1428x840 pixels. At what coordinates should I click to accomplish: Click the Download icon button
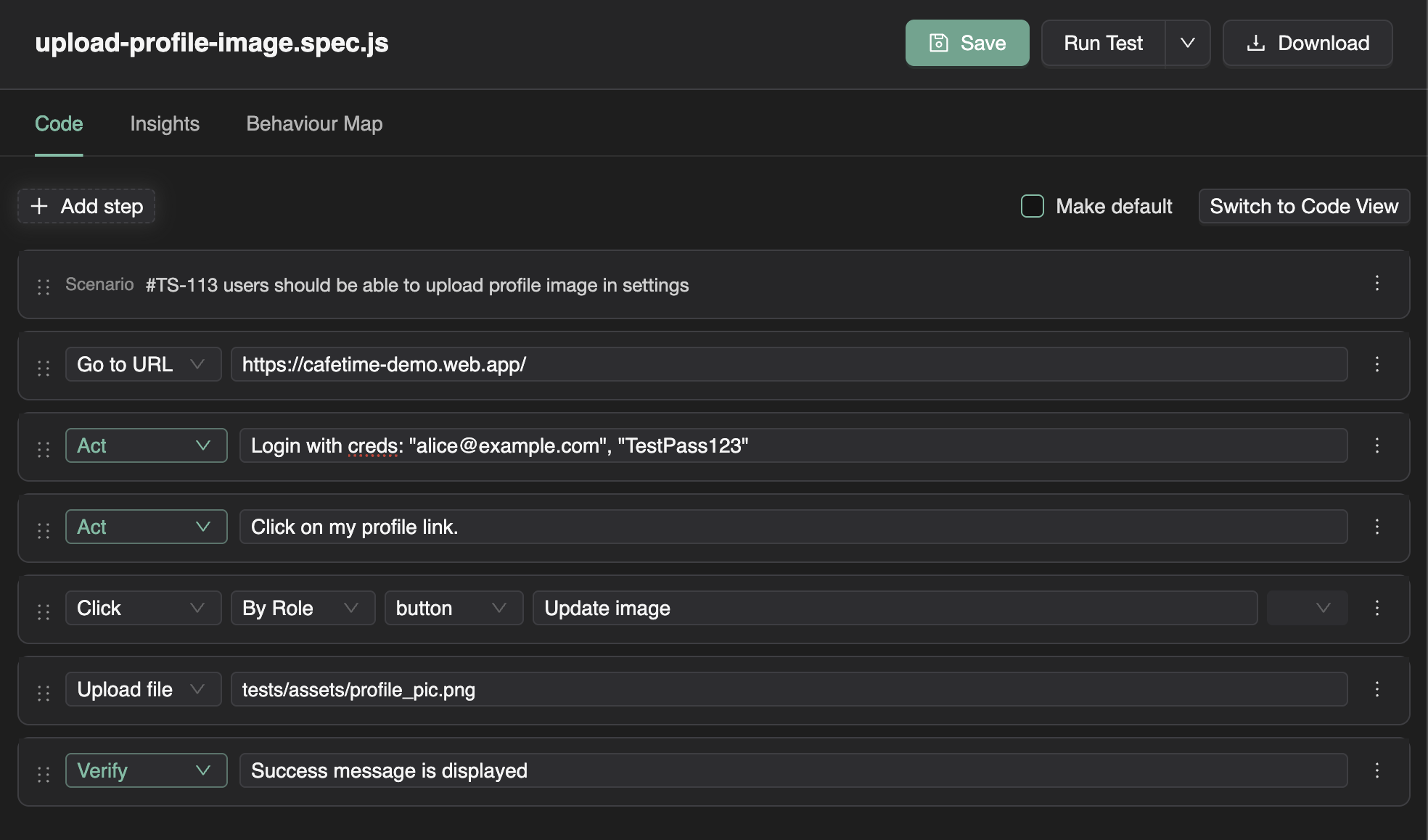[1255, 43]
